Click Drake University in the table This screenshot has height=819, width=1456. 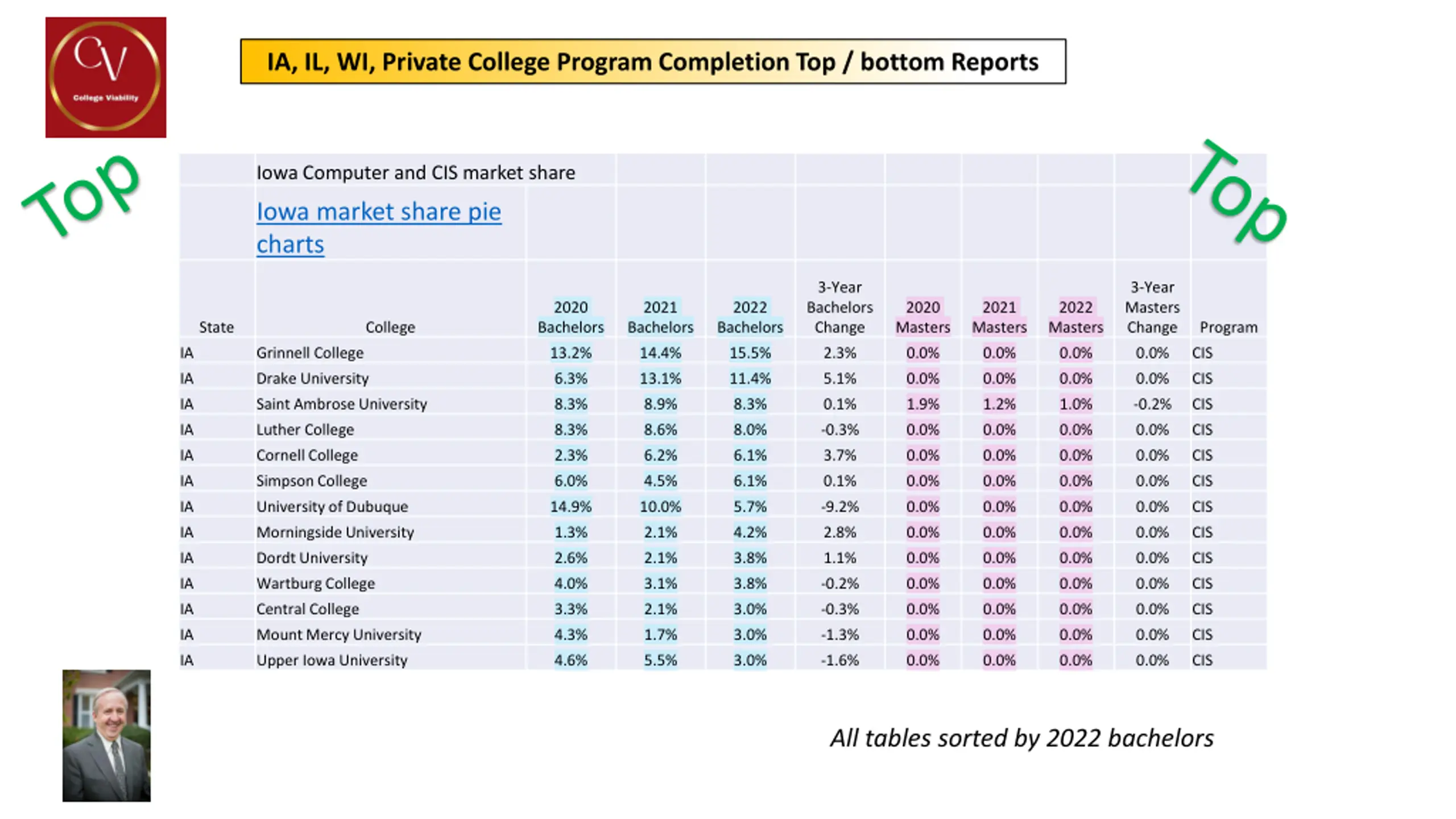point(312,378)
